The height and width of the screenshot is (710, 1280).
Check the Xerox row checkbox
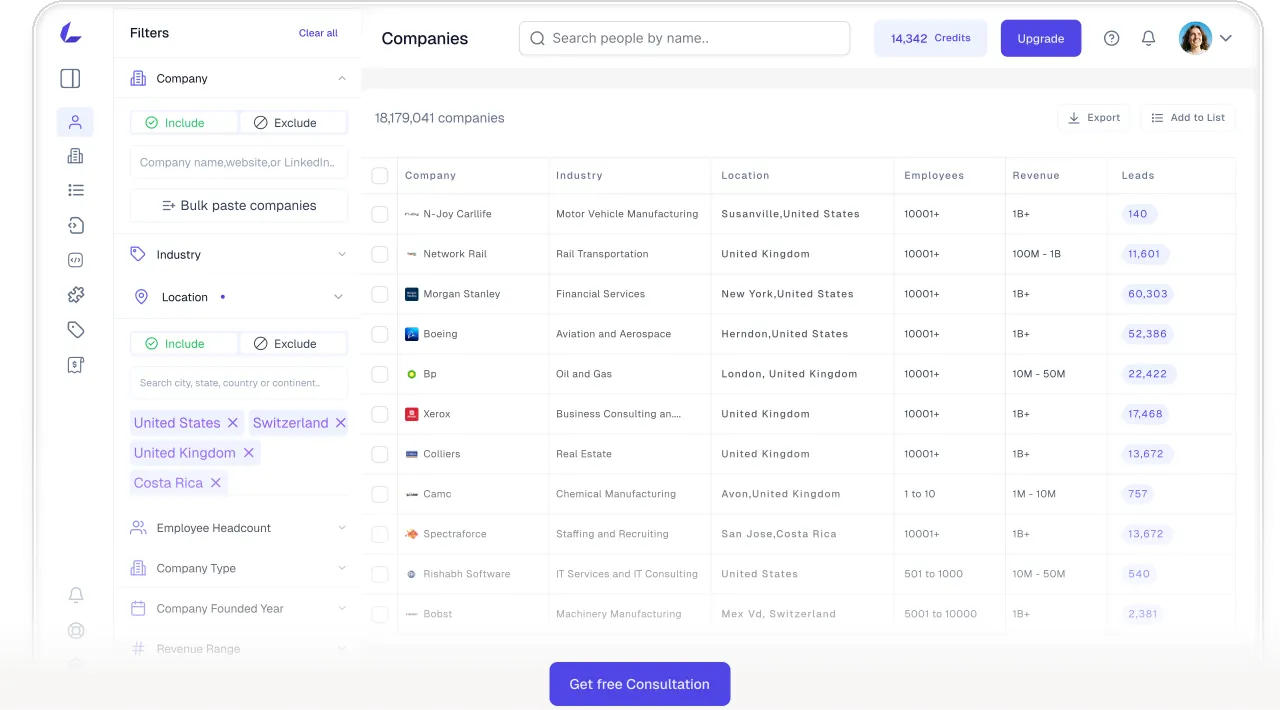tap(379, 414)
